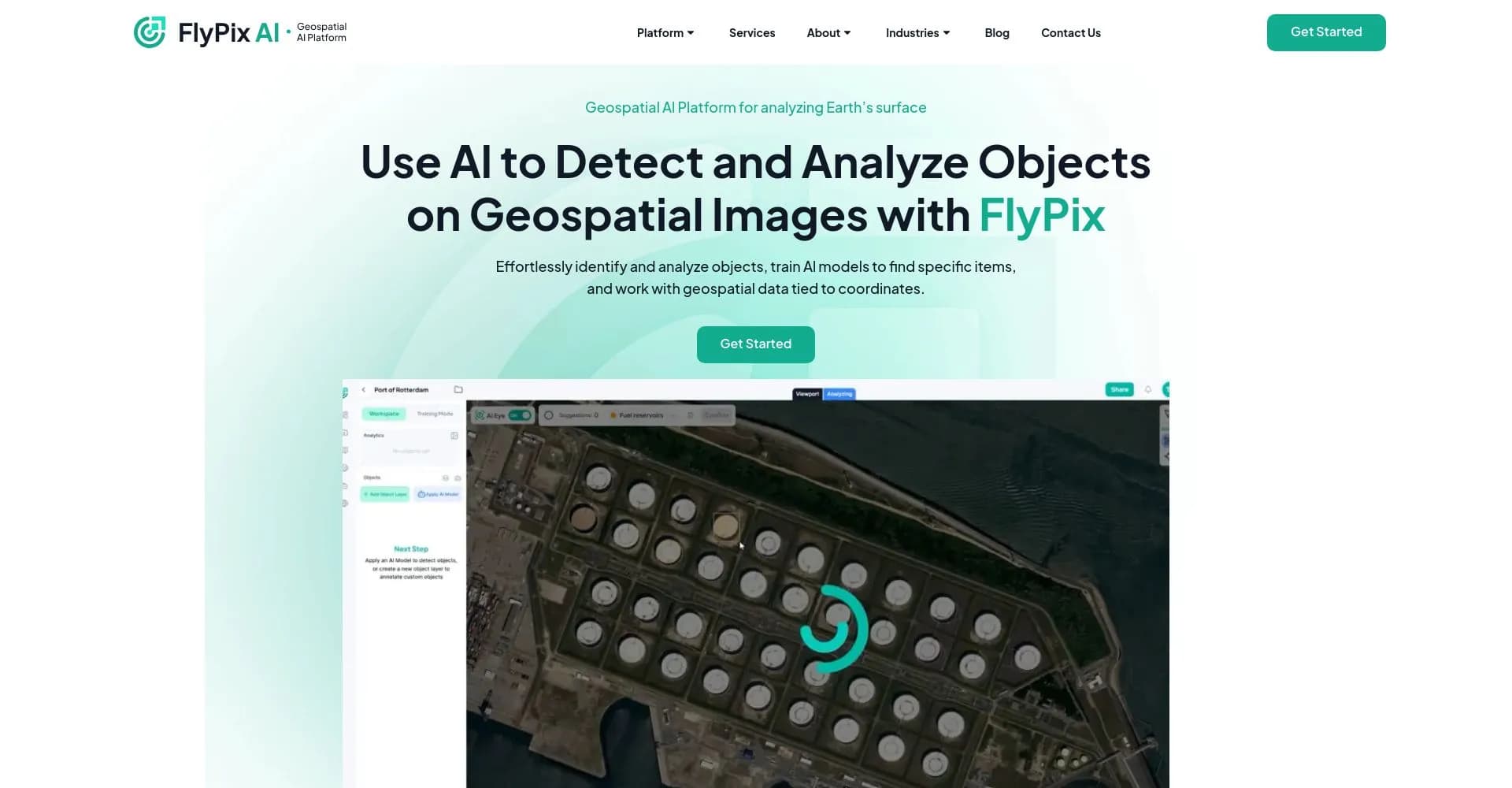
Task: Click the info icon beside Suggestions
Action: tap(549, 415)
